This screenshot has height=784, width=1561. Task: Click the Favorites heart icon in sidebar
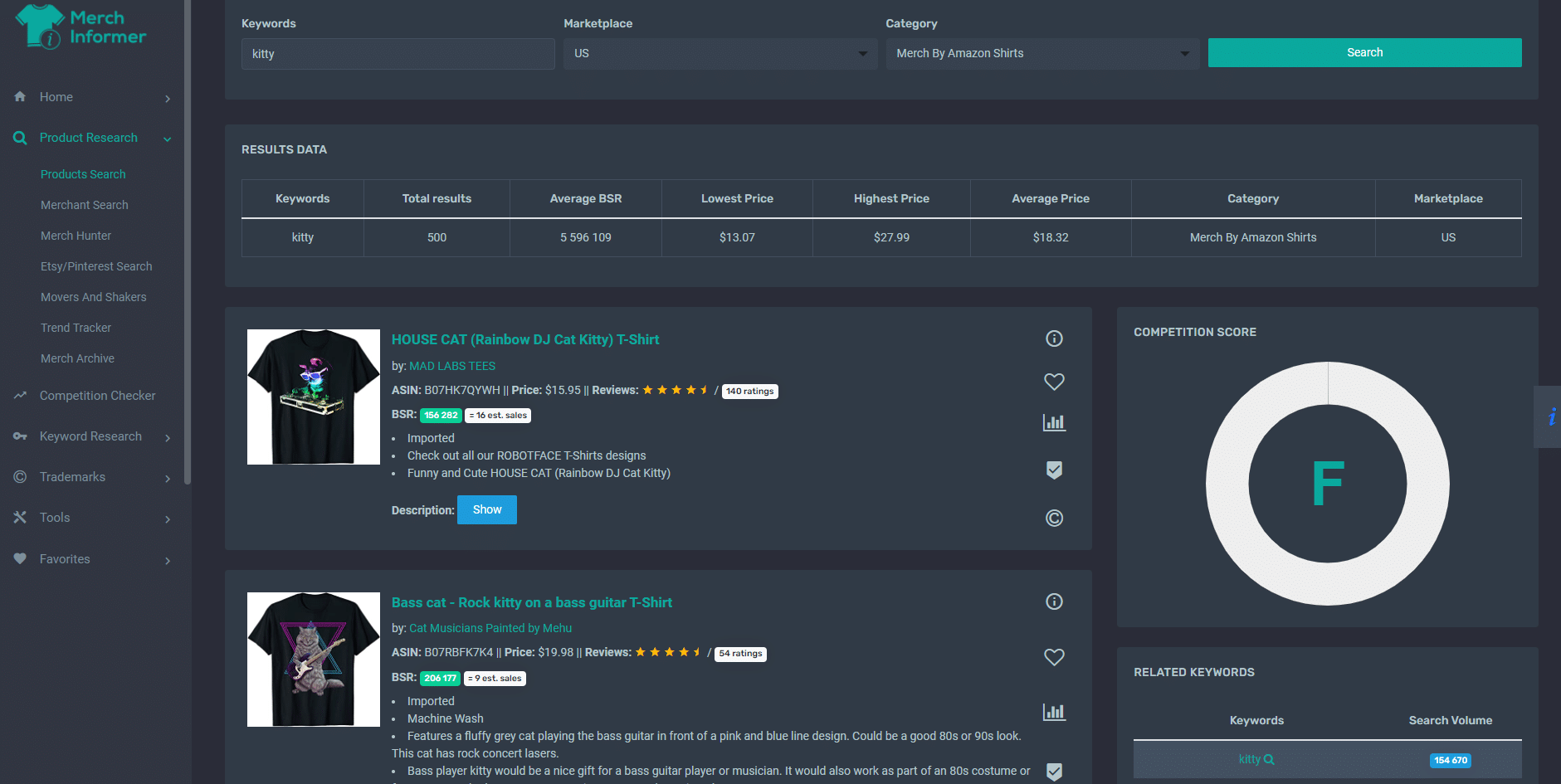point(20,559)
